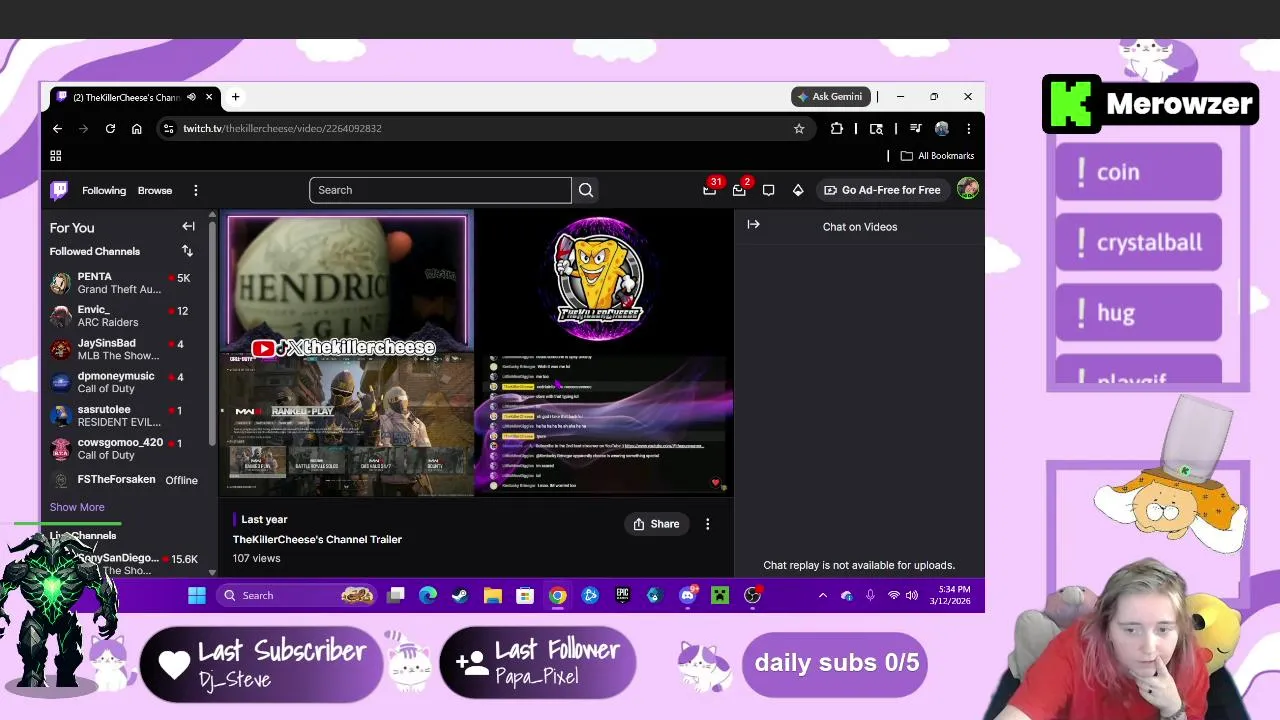
Task: Click the Twitch search magnifier button
Action: 586,190
